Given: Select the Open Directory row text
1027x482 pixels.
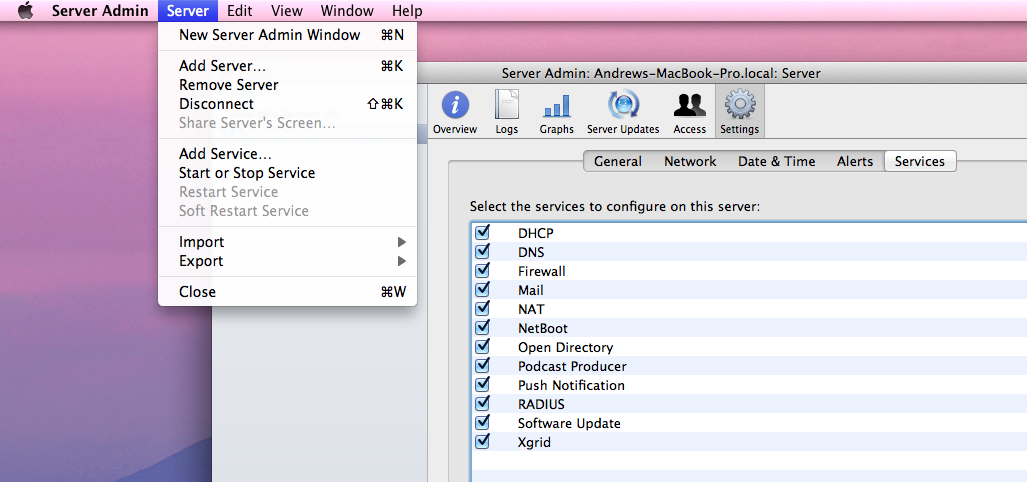Looking at the screenshot, I should (x=565, y=348).
